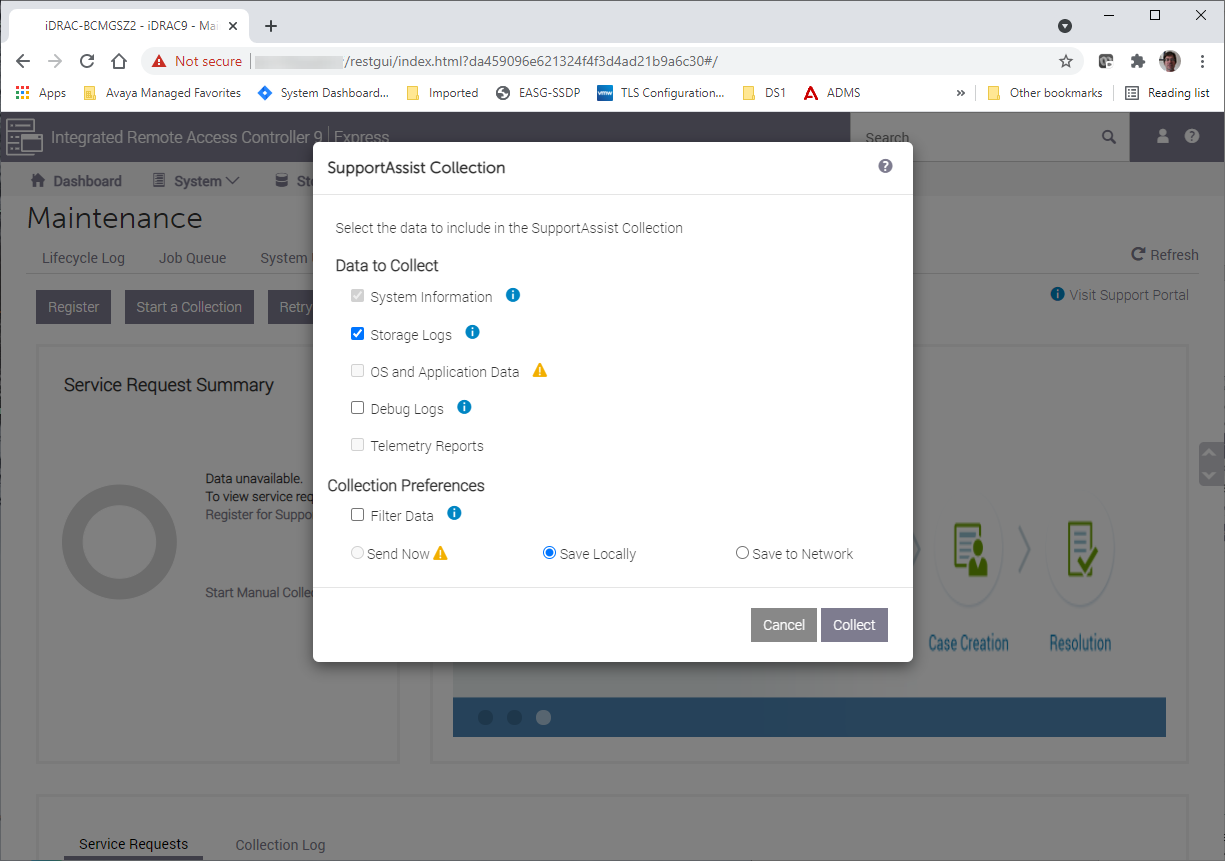
Task: Open the TLS Configuration bookmark
Action: tap(661, 93)
